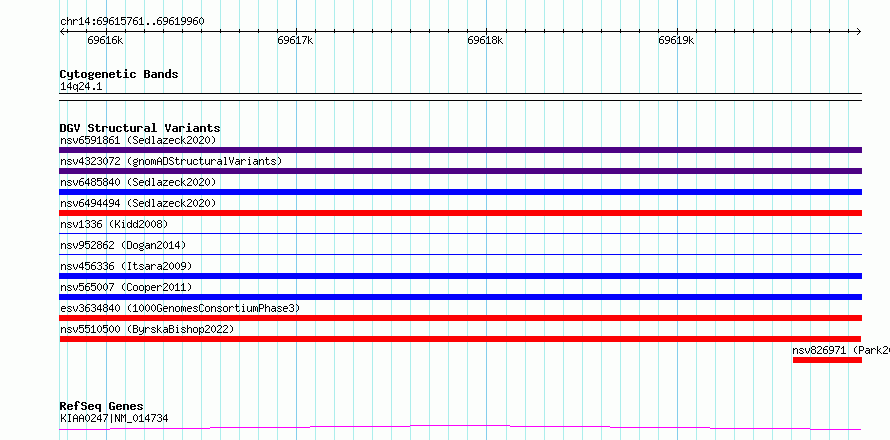Image resolution: width=890 pixels, height=440 pixels.
Task: Open the nsv565007 (Cooper2011) variant label
Action: (x=126, y=287)
